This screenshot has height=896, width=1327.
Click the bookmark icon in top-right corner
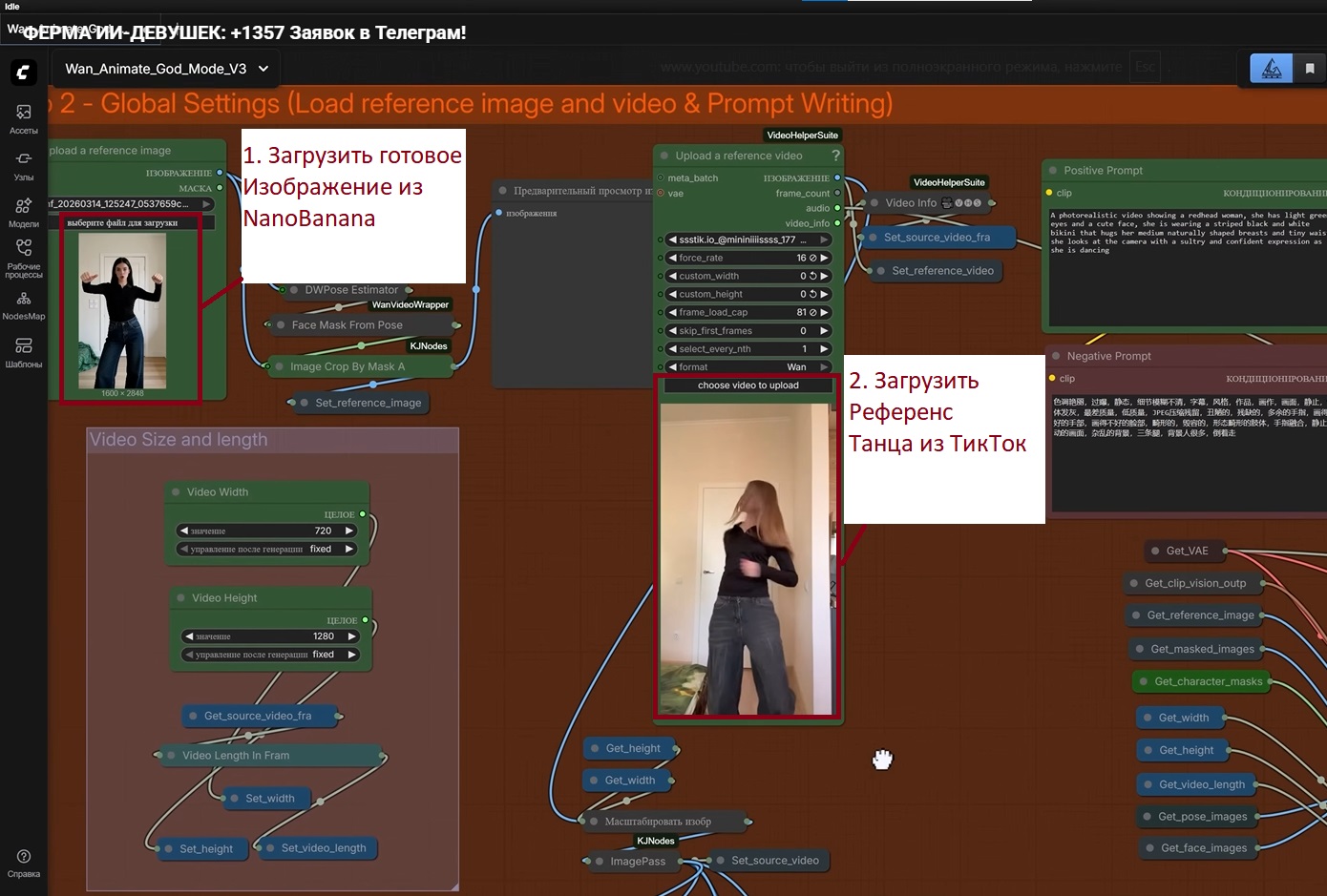point(1310,69)
